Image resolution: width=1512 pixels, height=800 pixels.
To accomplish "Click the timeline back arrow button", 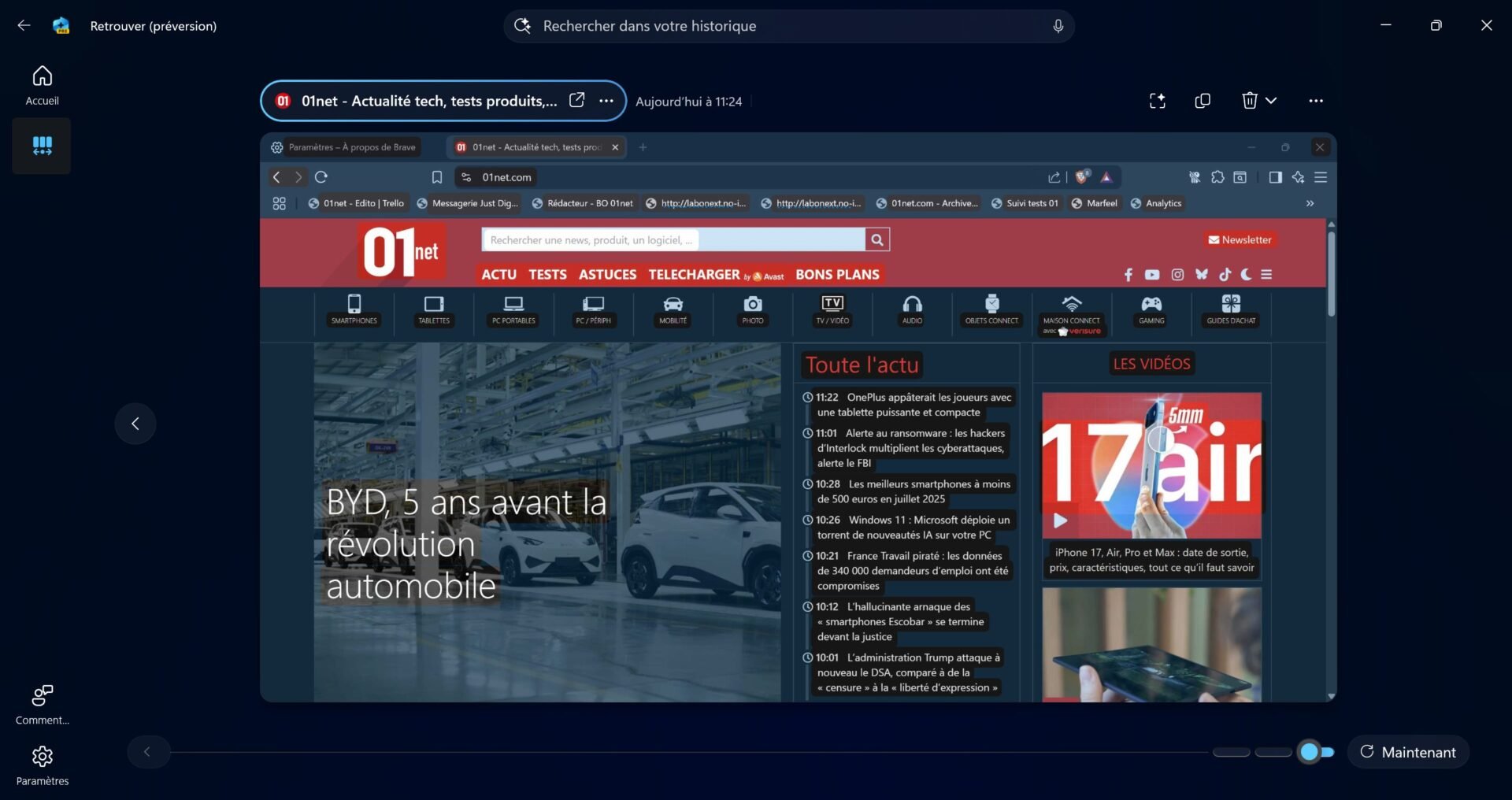I will (x=147, y=752).
